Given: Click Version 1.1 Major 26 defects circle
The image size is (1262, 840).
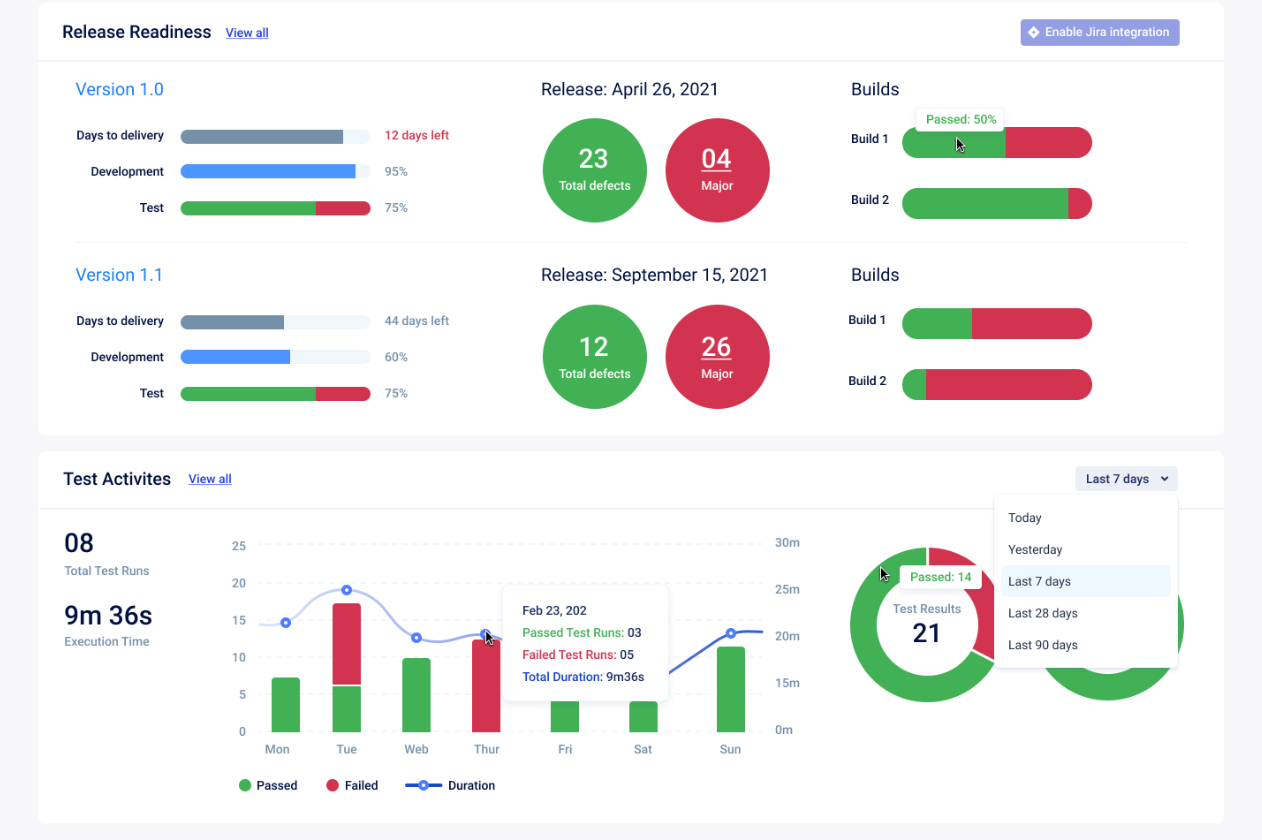Looking at the screenshot, I should coord(717,357).
